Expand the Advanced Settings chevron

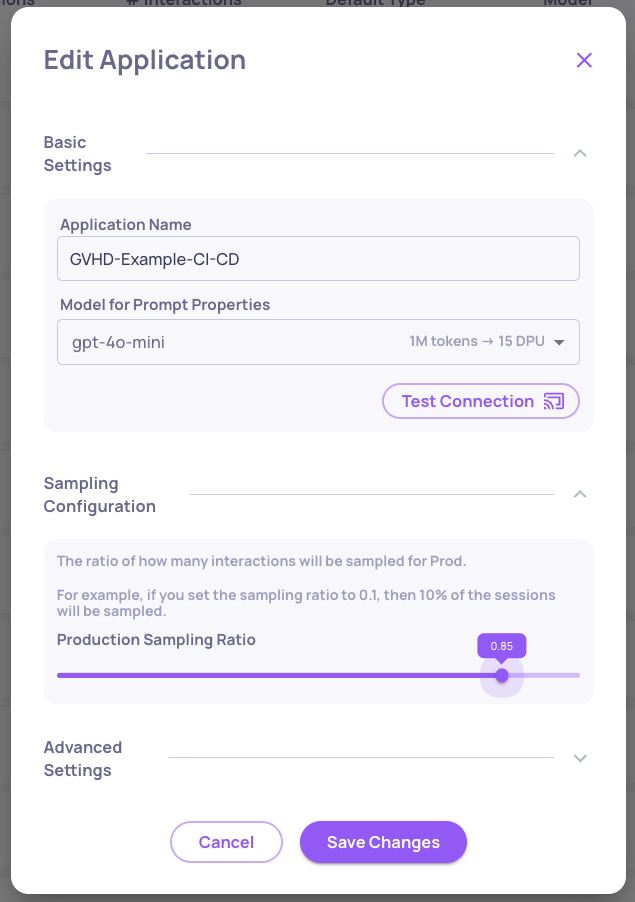(x=580, y=758)
